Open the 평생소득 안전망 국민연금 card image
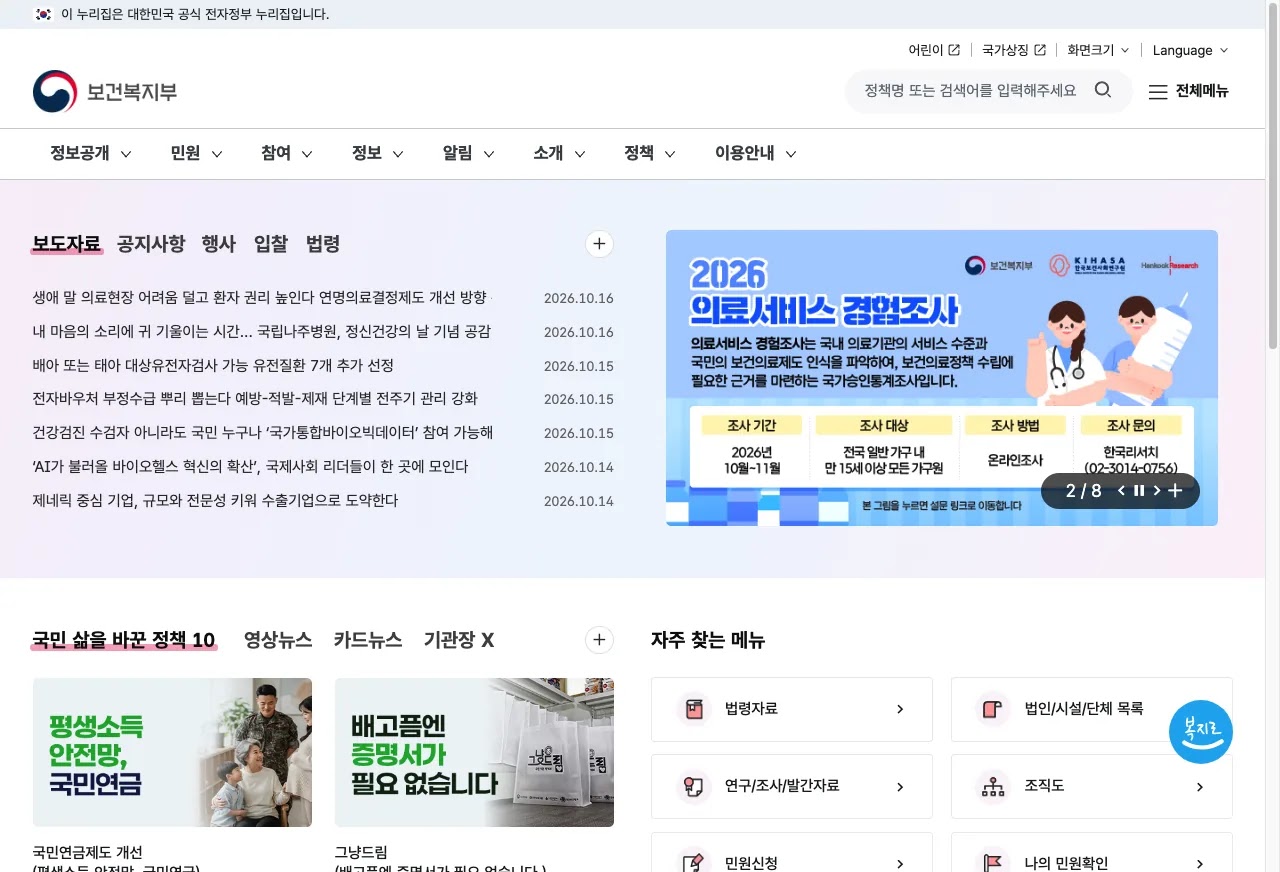1280x872 pixels. tap(172, 753)
